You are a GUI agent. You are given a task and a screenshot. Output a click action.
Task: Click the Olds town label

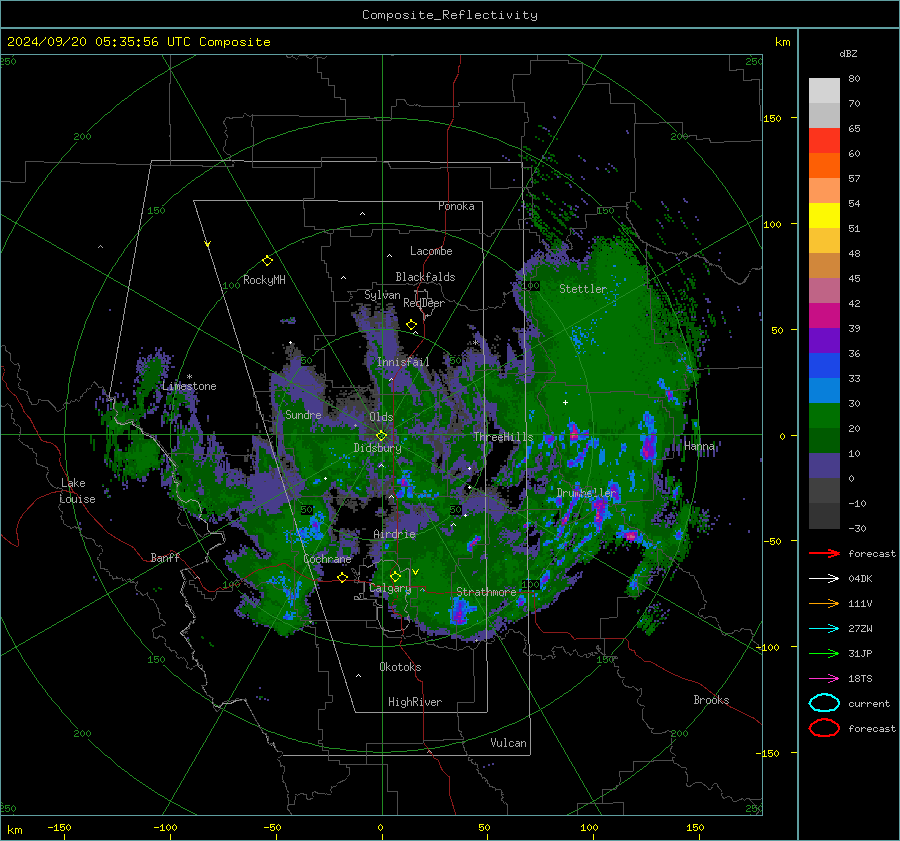[381, 417]
